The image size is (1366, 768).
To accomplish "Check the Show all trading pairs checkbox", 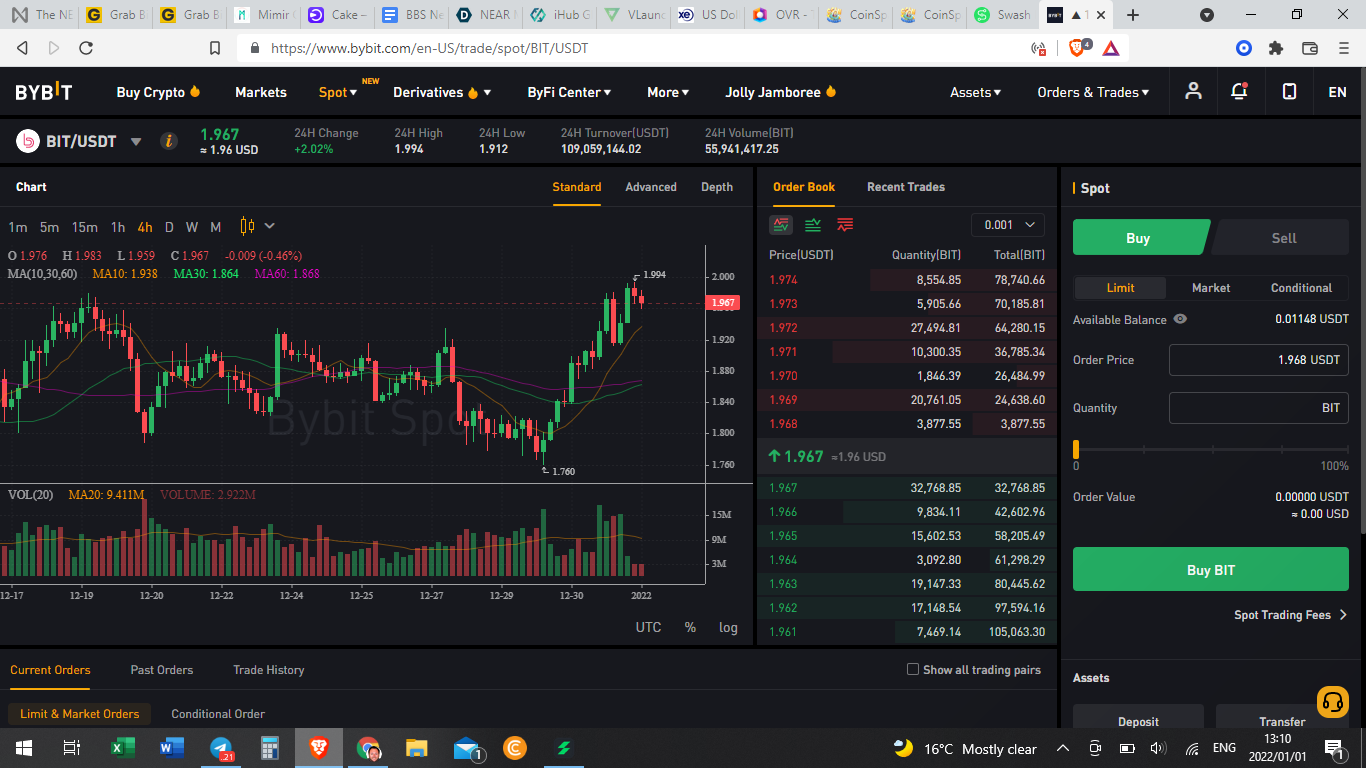I will tap(912, 669).
